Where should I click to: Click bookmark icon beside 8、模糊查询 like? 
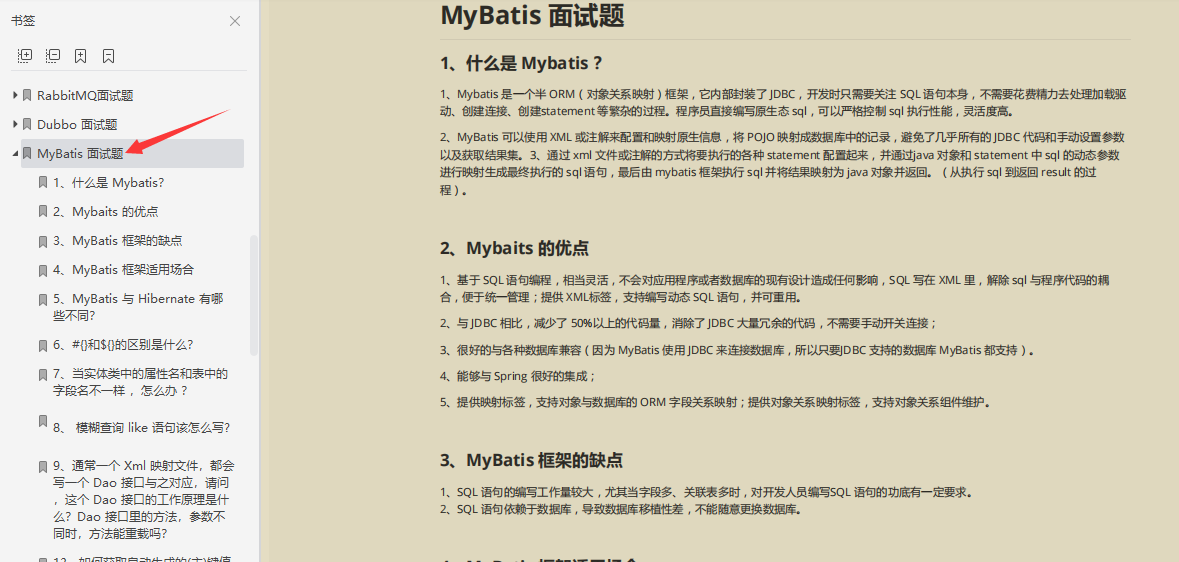[44, 420]
